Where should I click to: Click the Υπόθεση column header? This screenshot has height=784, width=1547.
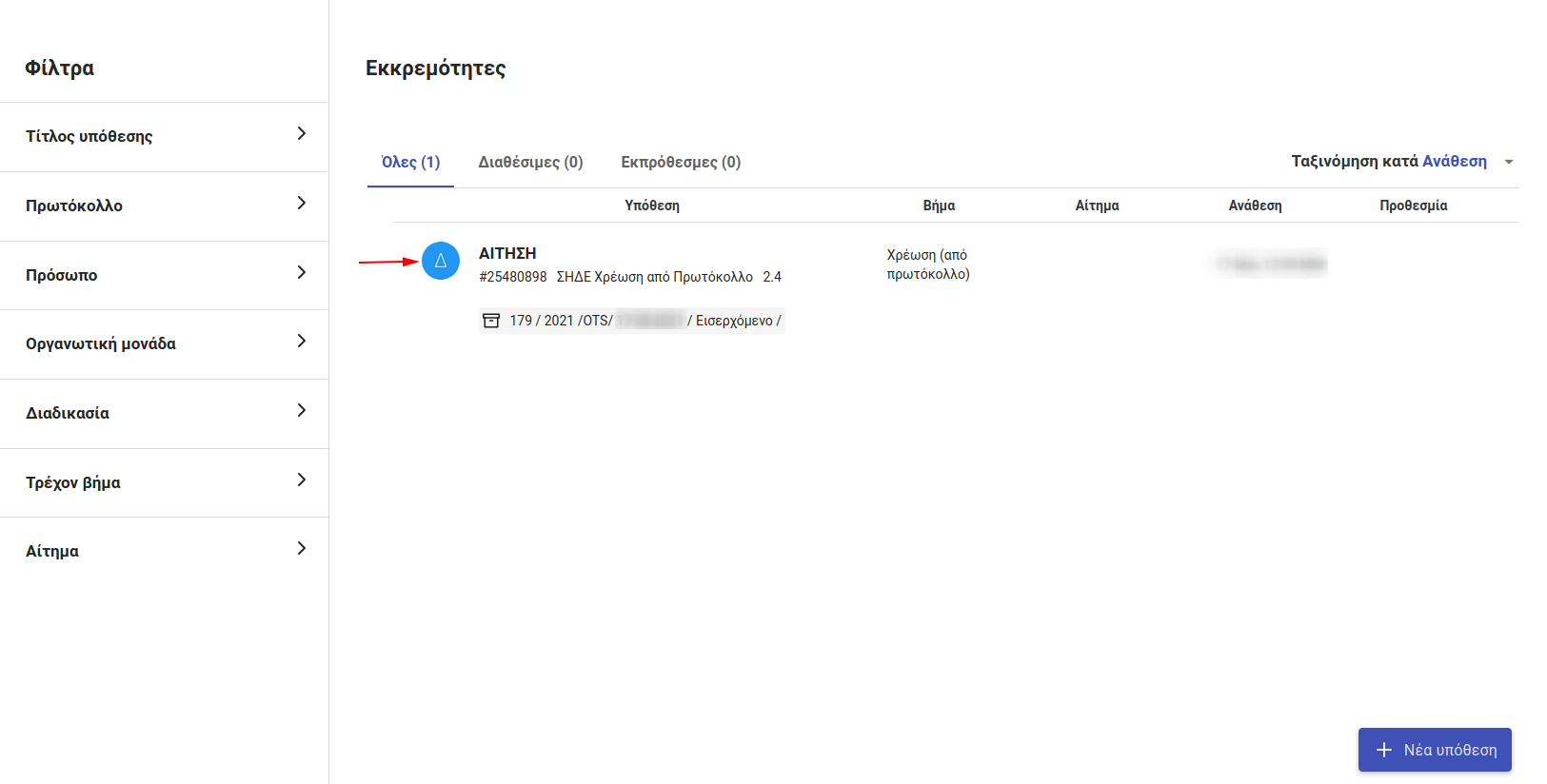pos(652,206)
